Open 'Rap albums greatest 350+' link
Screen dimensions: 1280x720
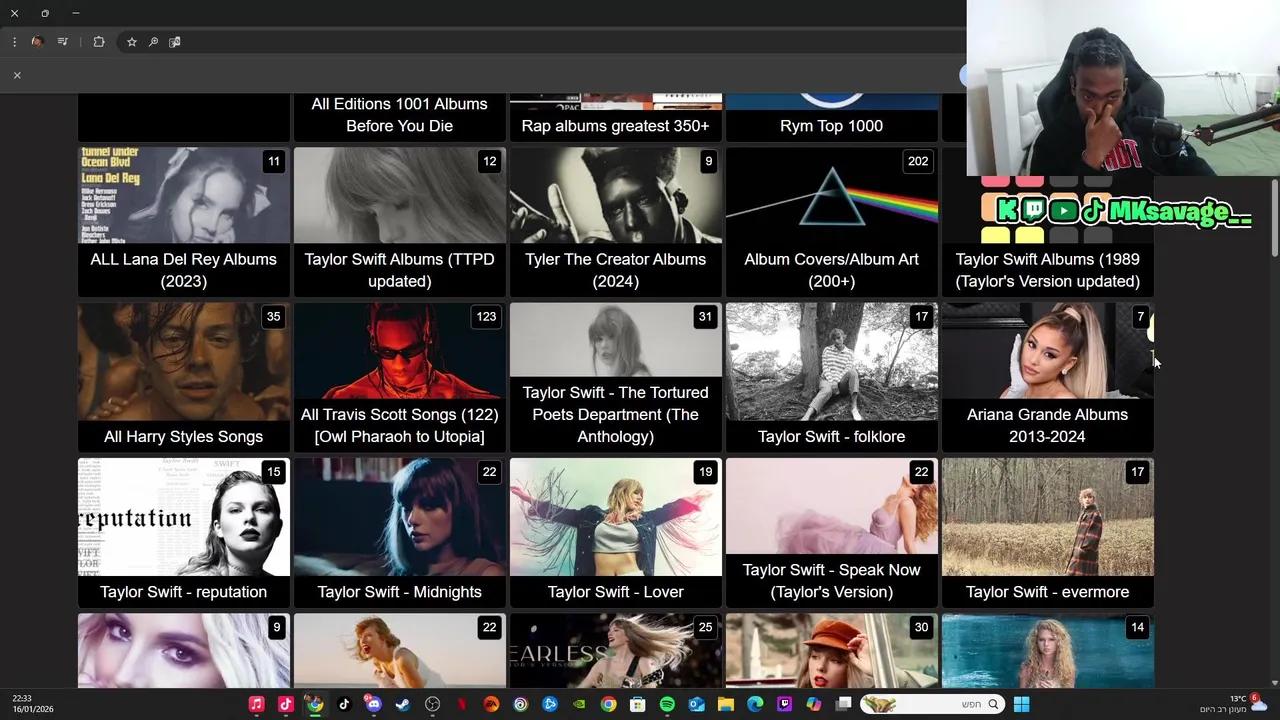[615, 126]
